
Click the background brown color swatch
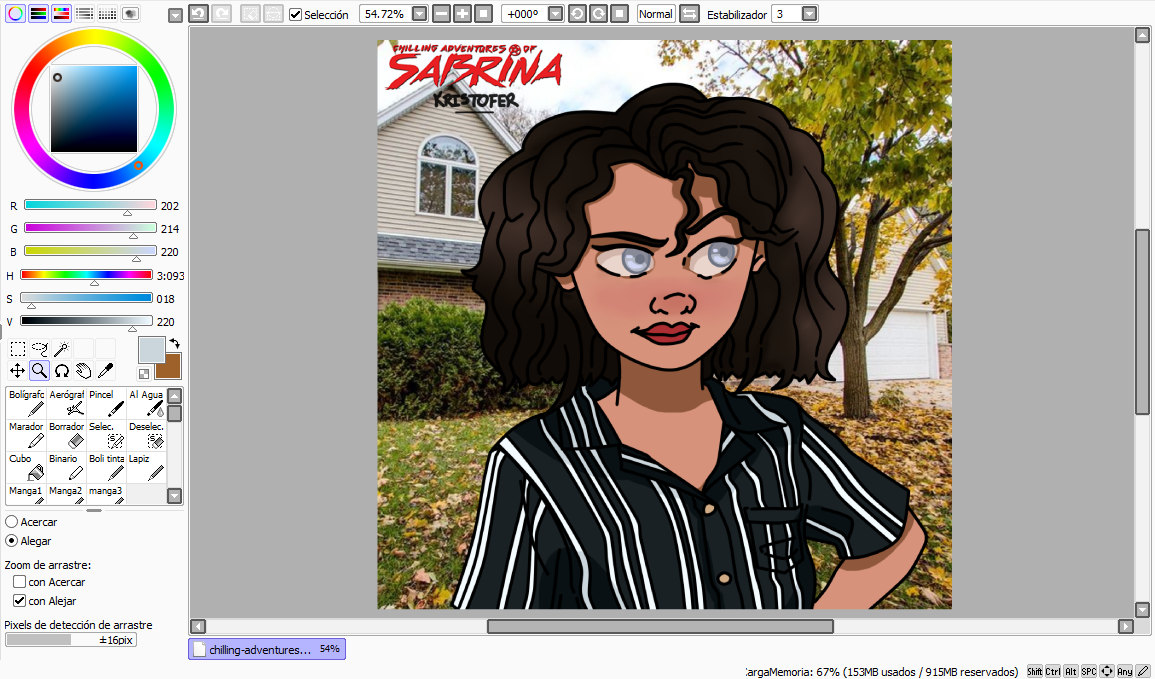(172, 368)
